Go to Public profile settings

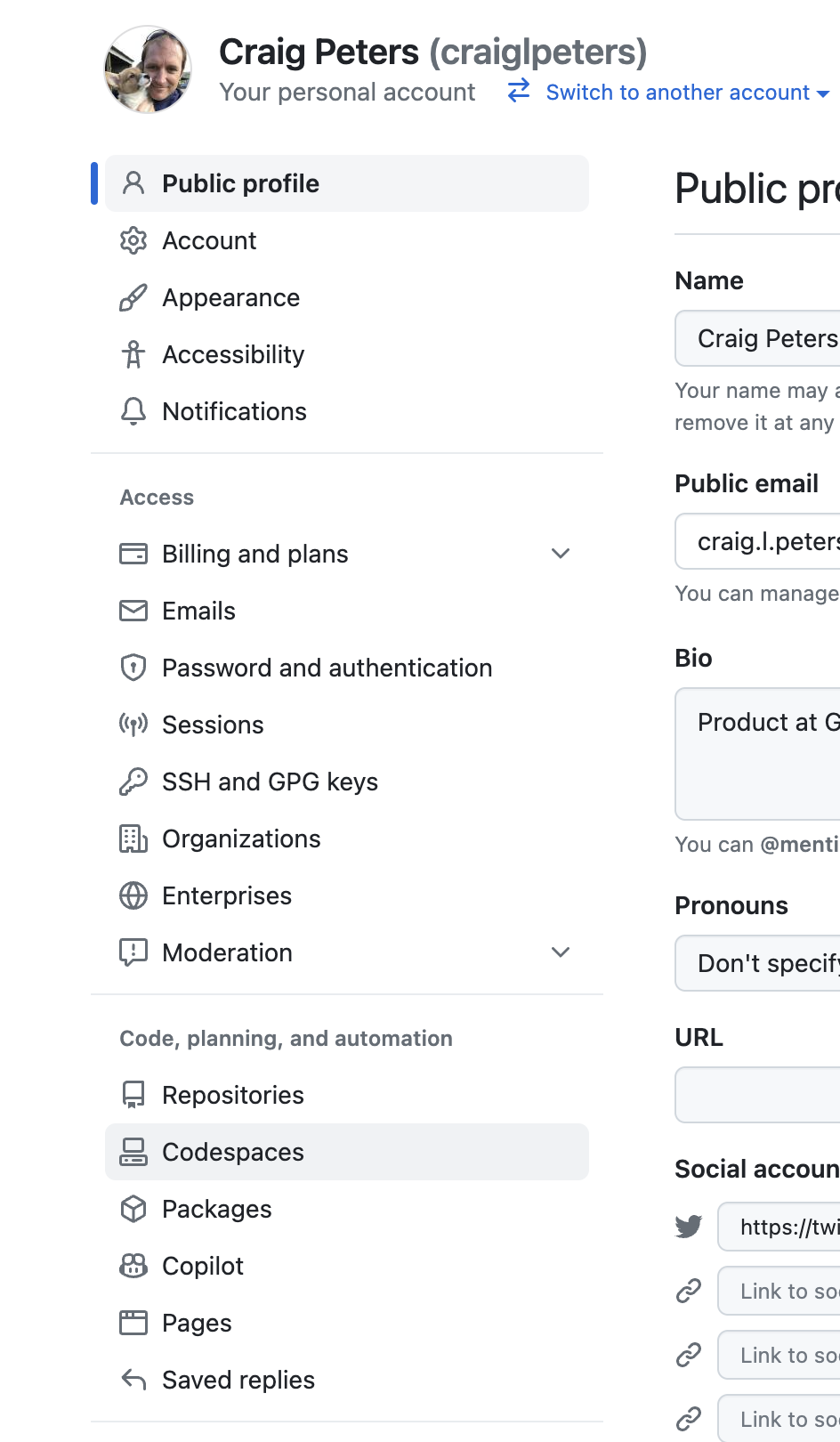[240, 183]
